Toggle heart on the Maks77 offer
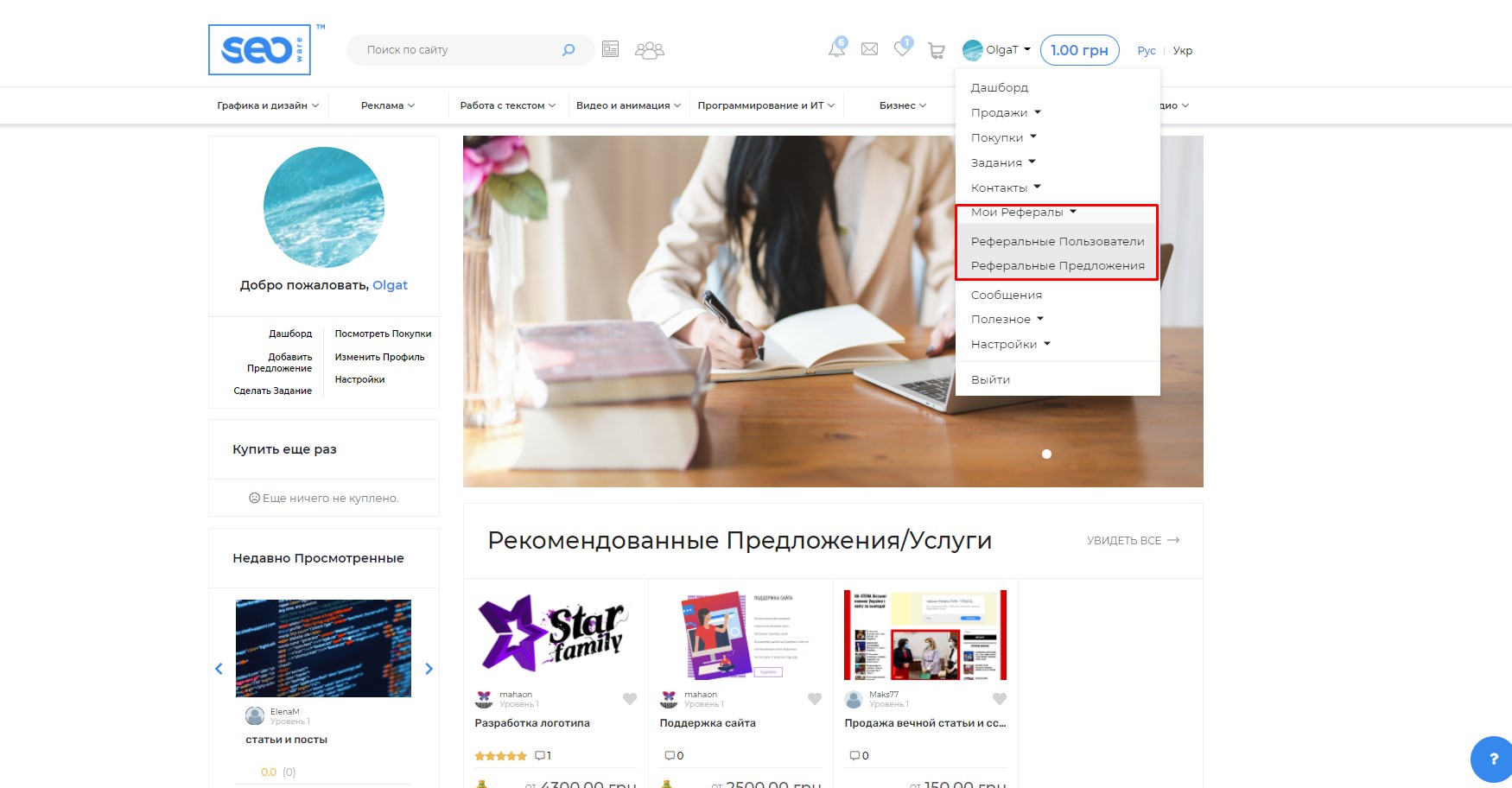 pyautogui.click(x=1000, y=699)
